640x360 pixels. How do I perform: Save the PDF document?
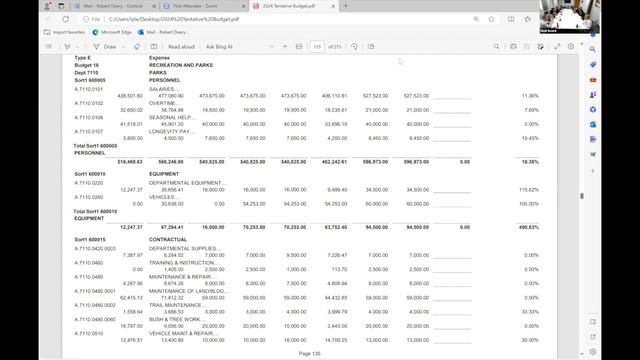(x=527, y=47)
